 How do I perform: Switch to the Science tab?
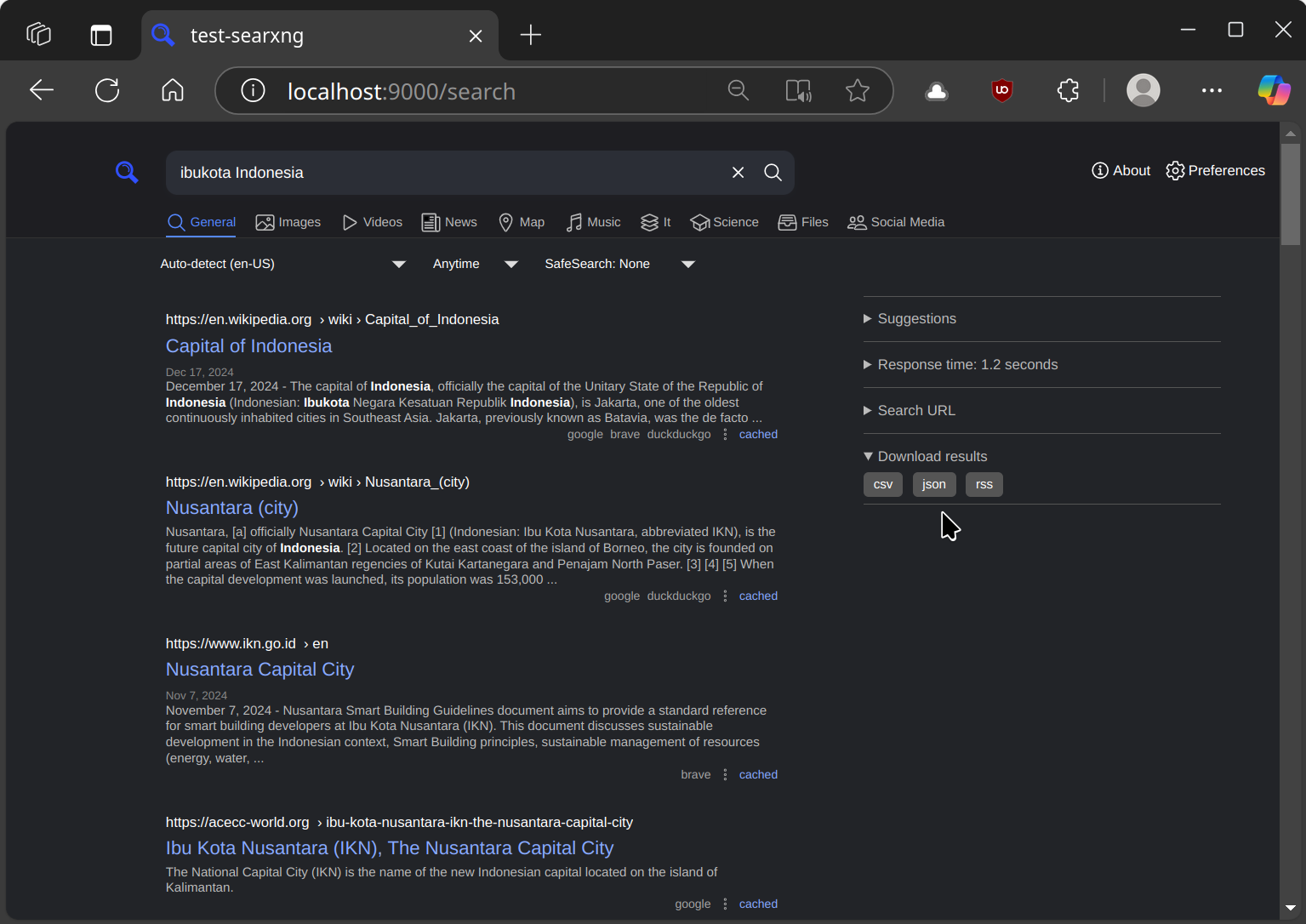tap(725, 223)
